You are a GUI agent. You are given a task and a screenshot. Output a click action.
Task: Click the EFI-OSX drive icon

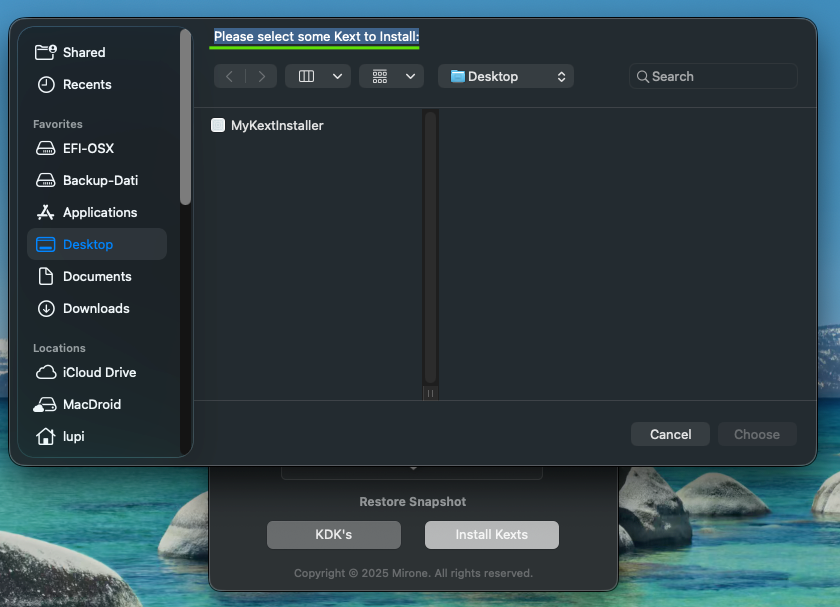coord(46,148)
